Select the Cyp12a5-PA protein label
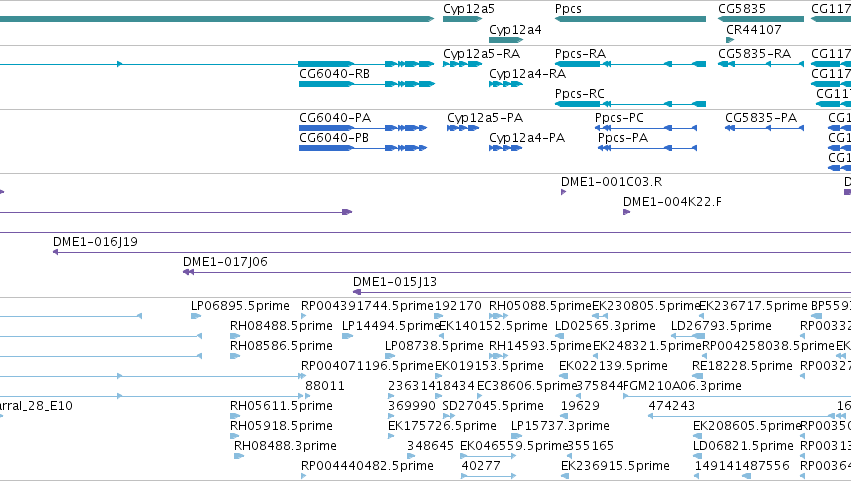 click(x=485, y=118)
